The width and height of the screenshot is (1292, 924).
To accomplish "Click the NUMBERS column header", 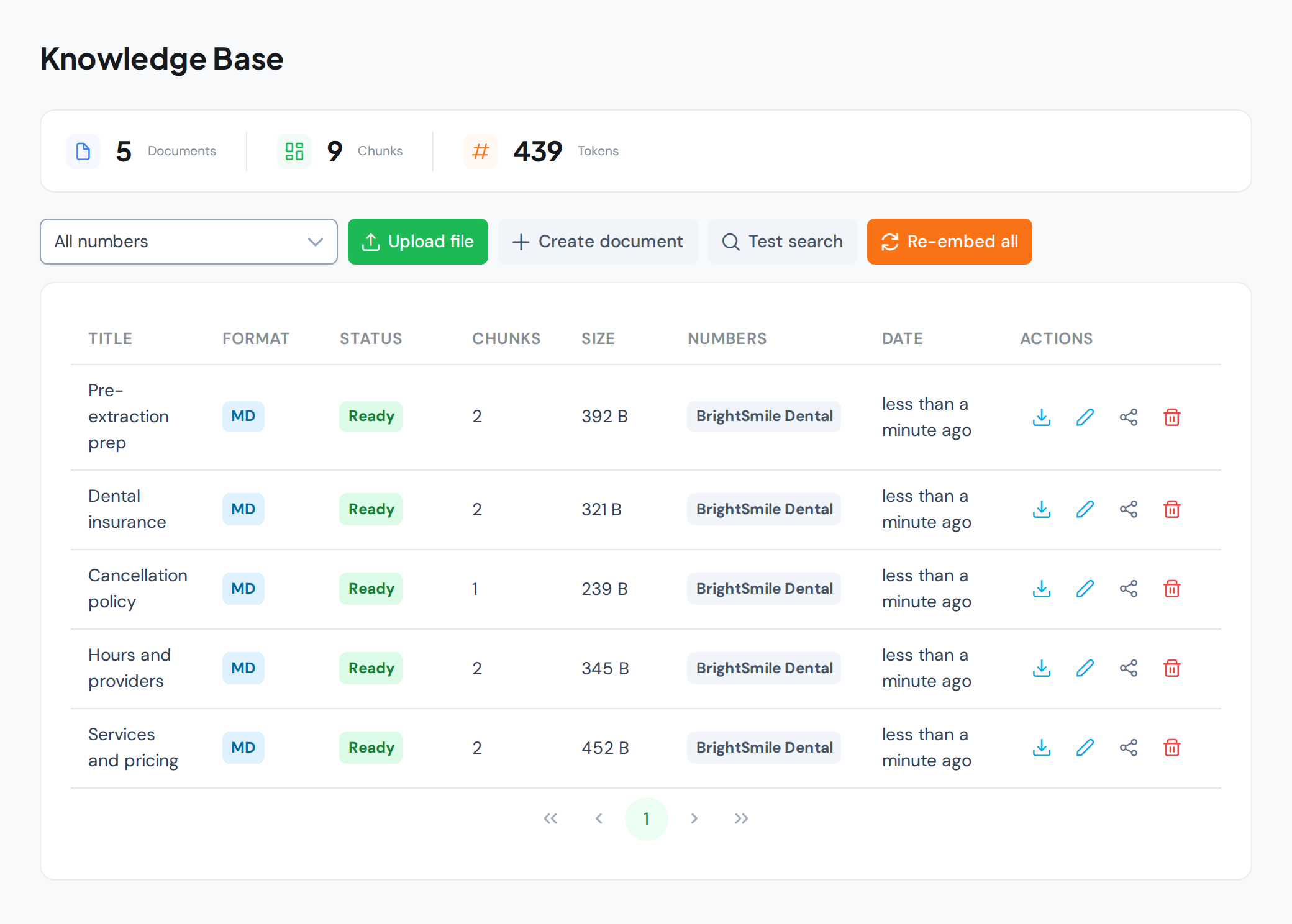I will 727,338.
